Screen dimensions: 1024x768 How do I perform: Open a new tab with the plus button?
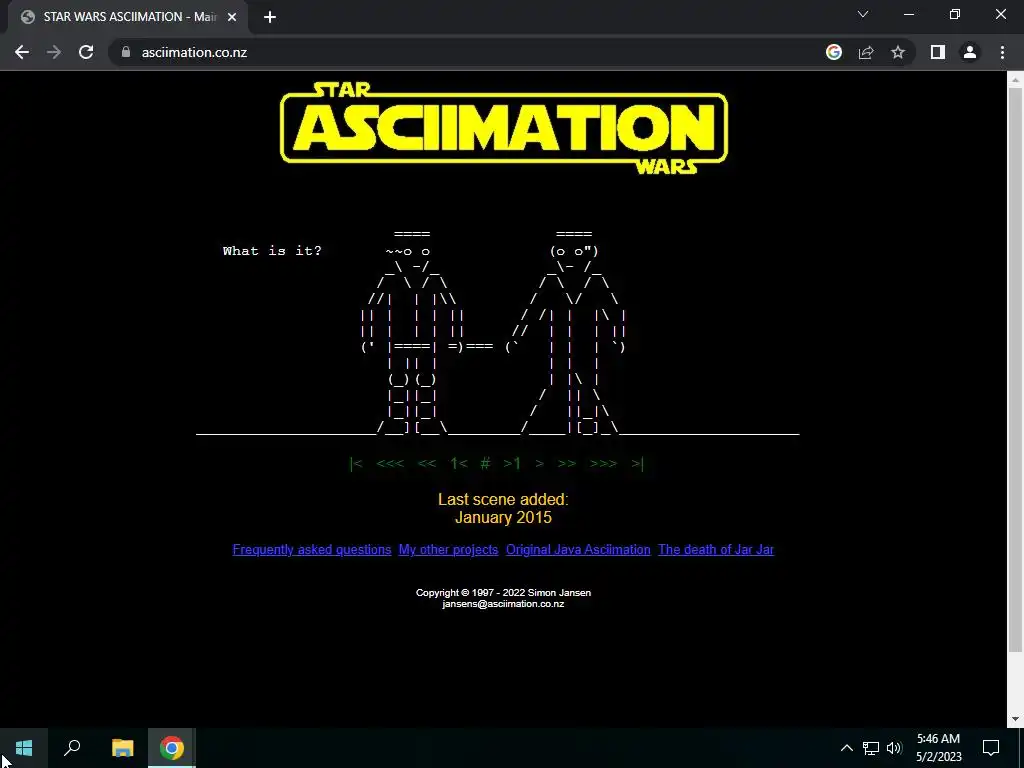[x=270, y=17]
